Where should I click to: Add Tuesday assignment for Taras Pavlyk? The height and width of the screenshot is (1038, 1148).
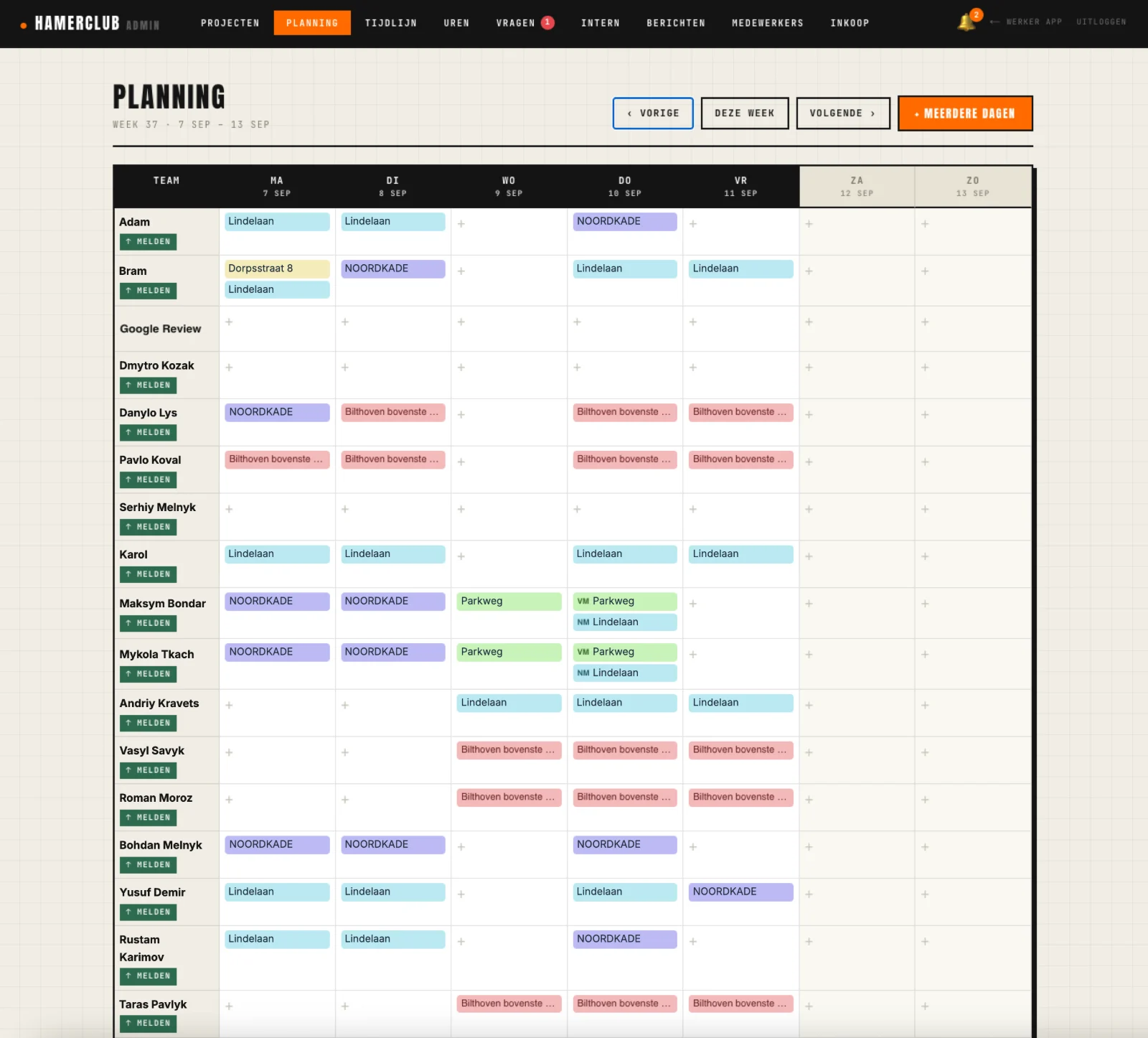(345, 1006)
